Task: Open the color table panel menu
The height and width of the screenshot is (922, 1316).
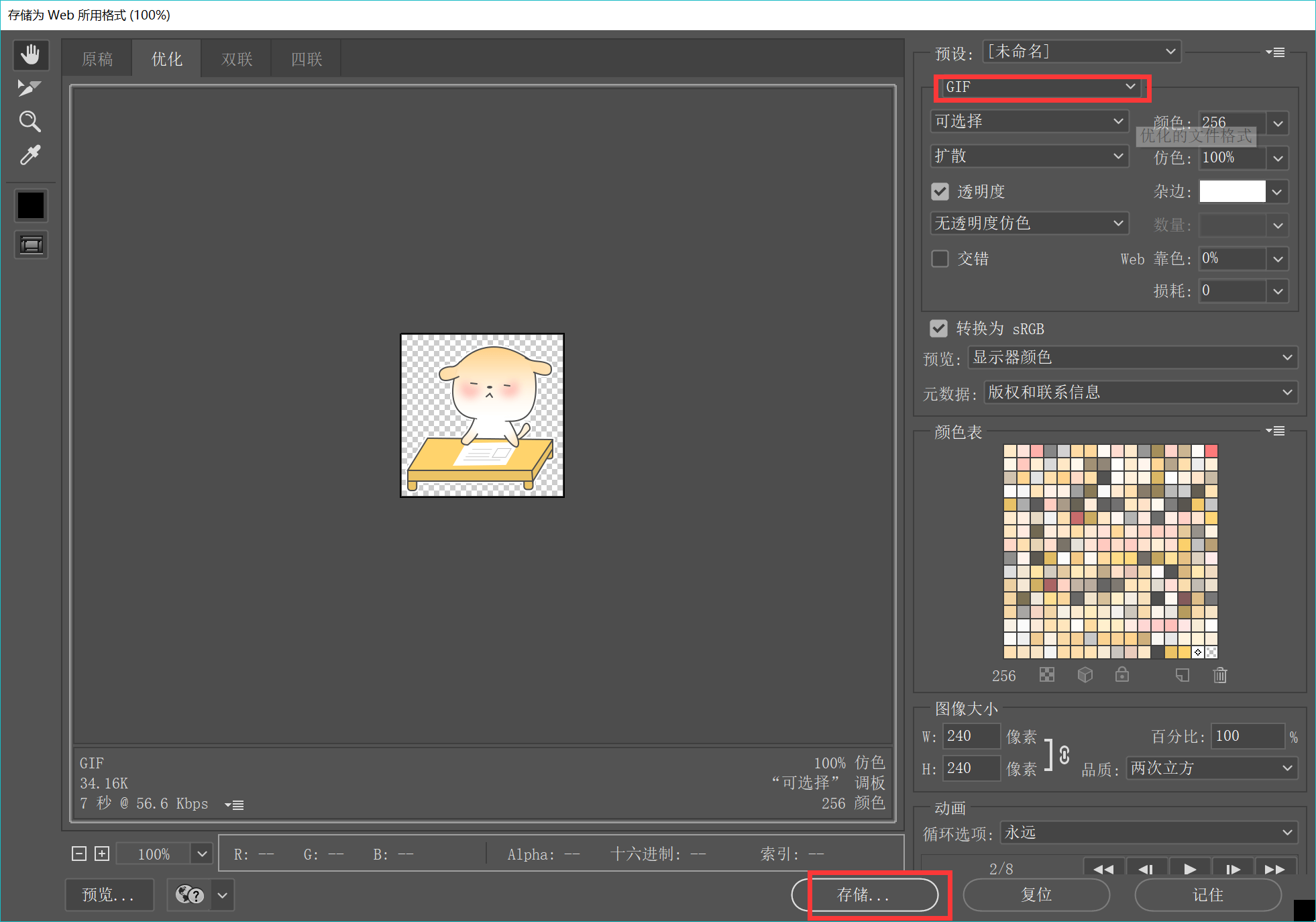Action: coord(1275,431)
